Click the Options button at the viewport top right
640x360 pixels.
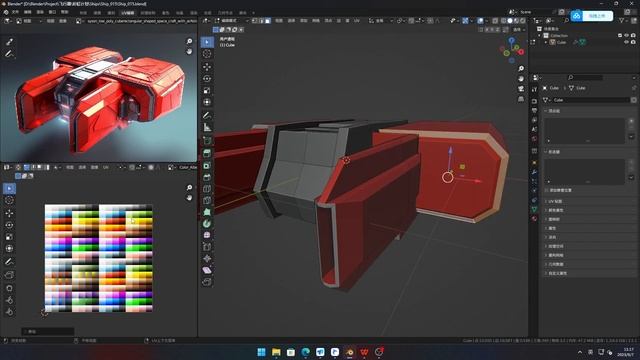coord(518,29)
